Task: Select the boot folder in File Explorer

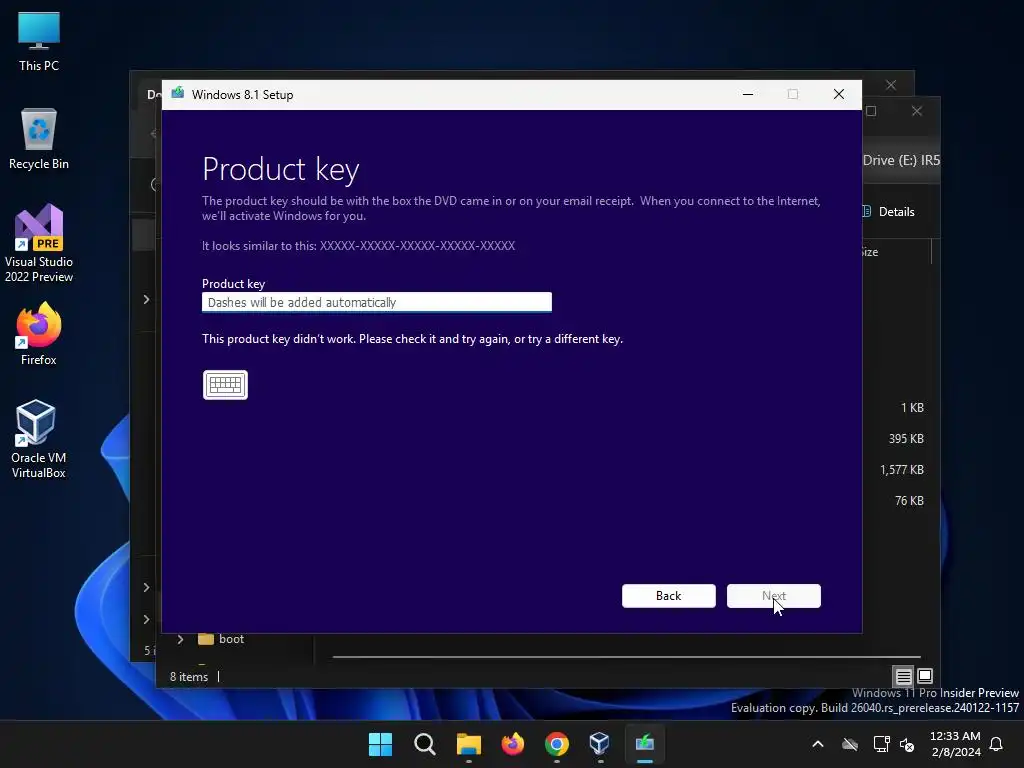Action: click(231, 639)
